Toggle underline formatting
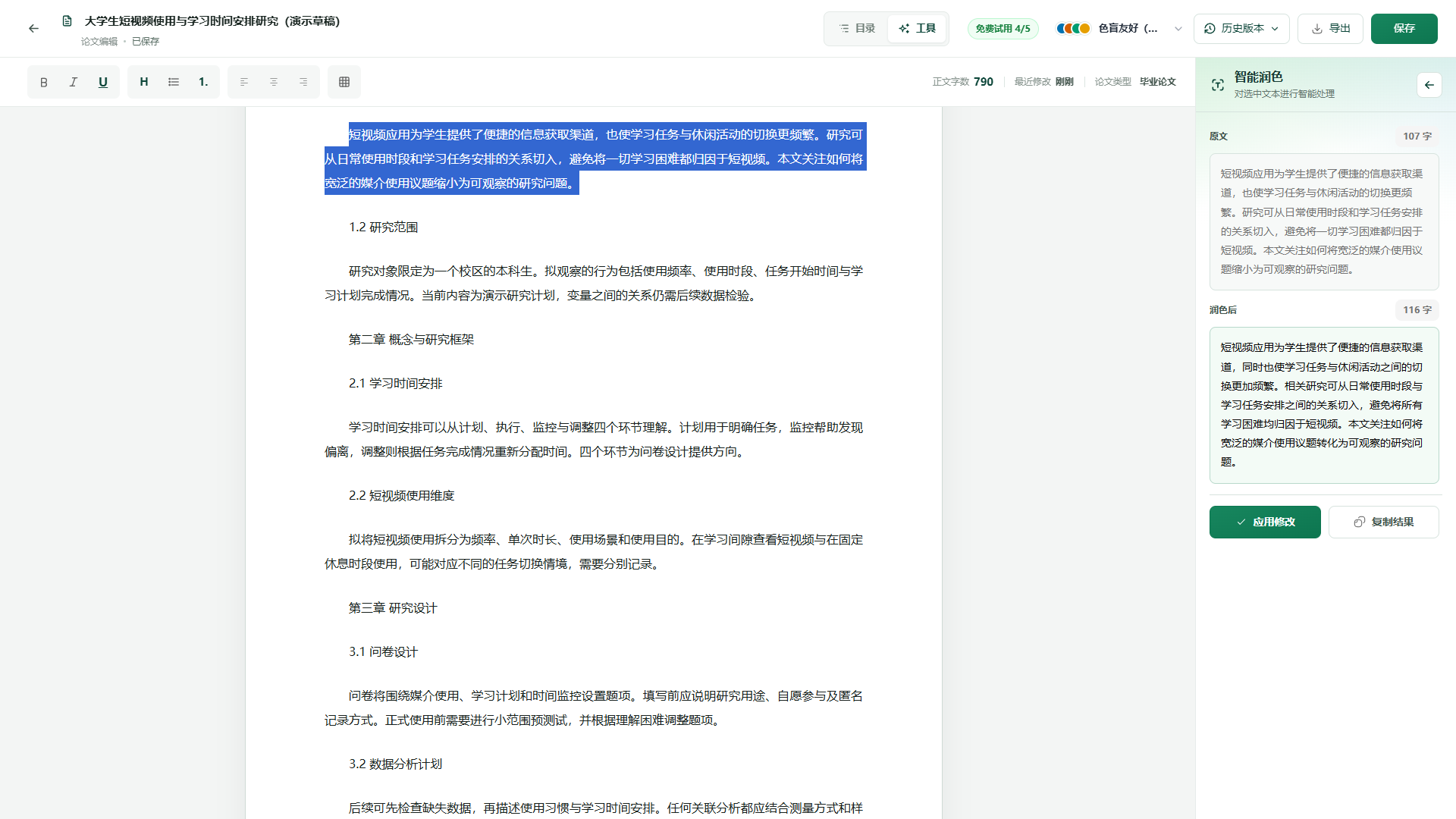The image size is (1456, 819). click(x=103, y=82)
